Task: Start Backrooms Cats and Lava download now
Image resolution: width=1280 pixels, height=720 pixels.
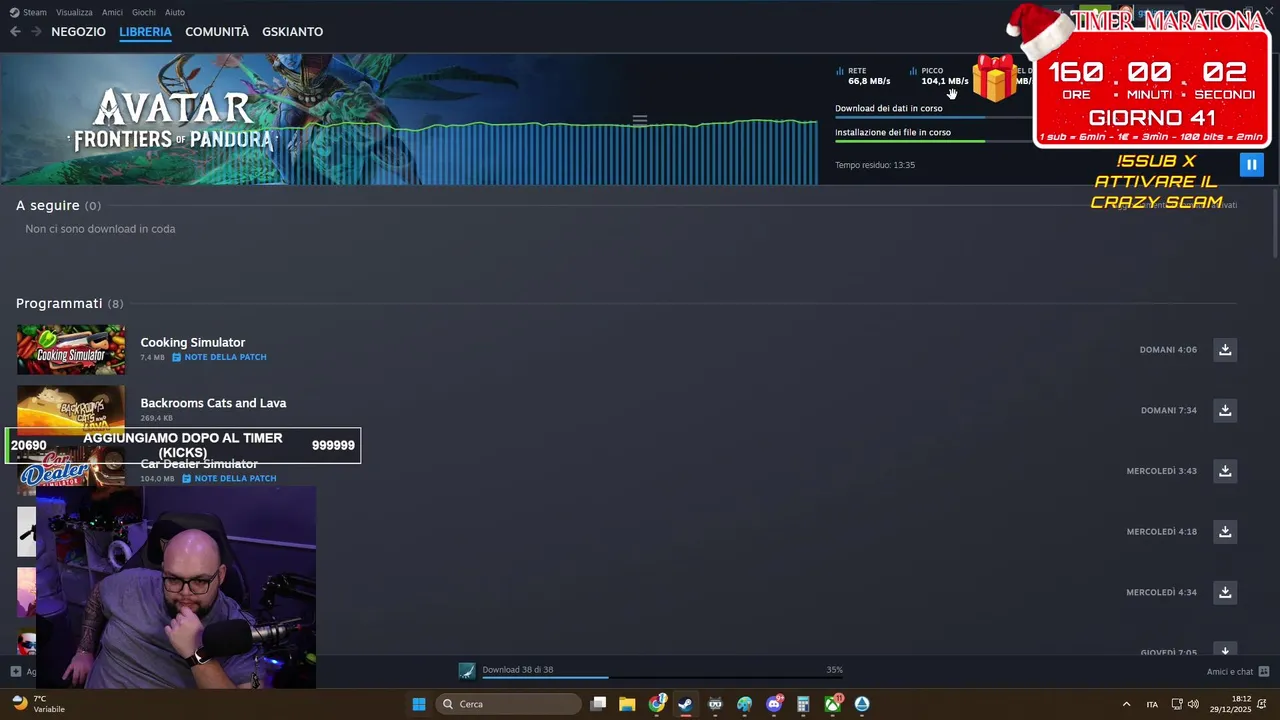Action: click(x=1225, y=410)
